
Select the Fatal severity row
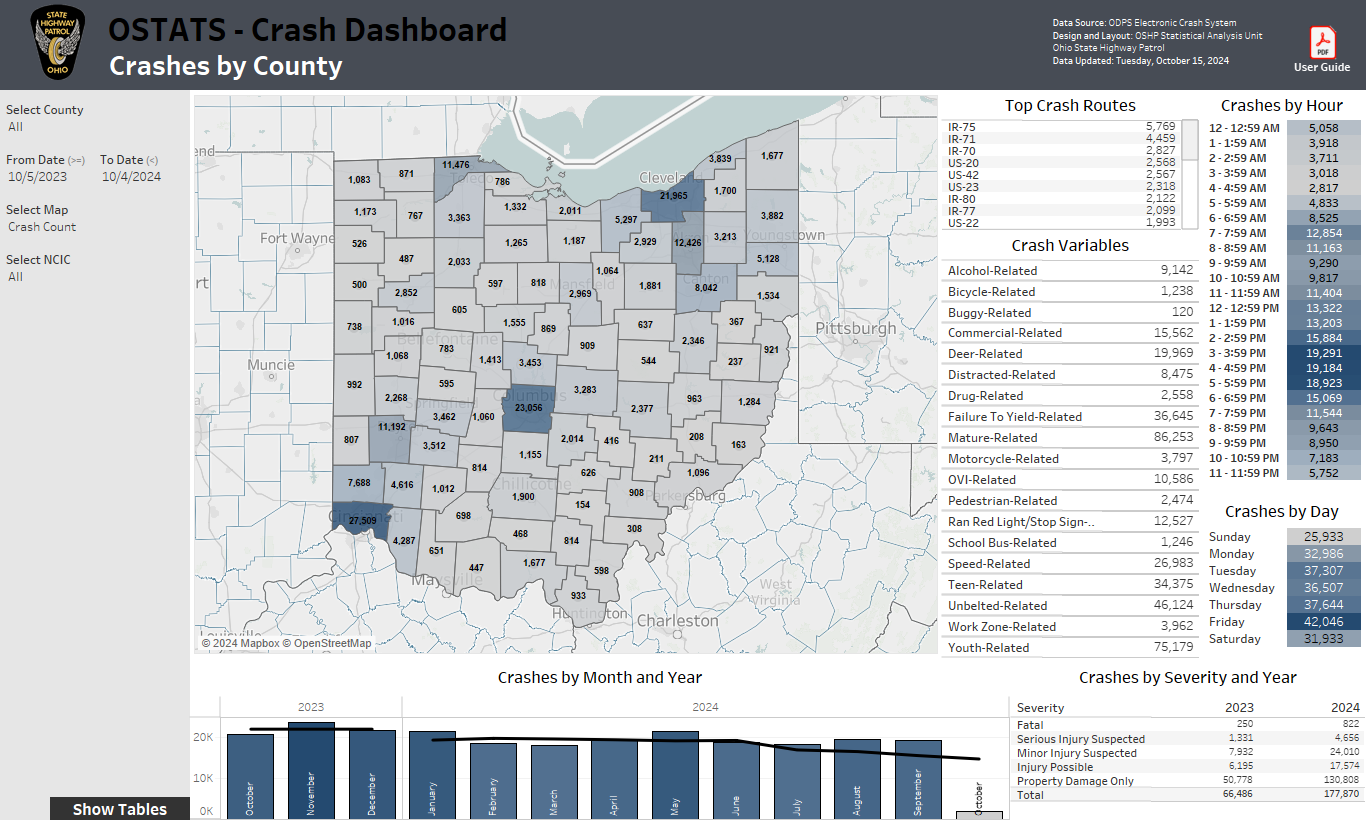tap(1187, 725)
